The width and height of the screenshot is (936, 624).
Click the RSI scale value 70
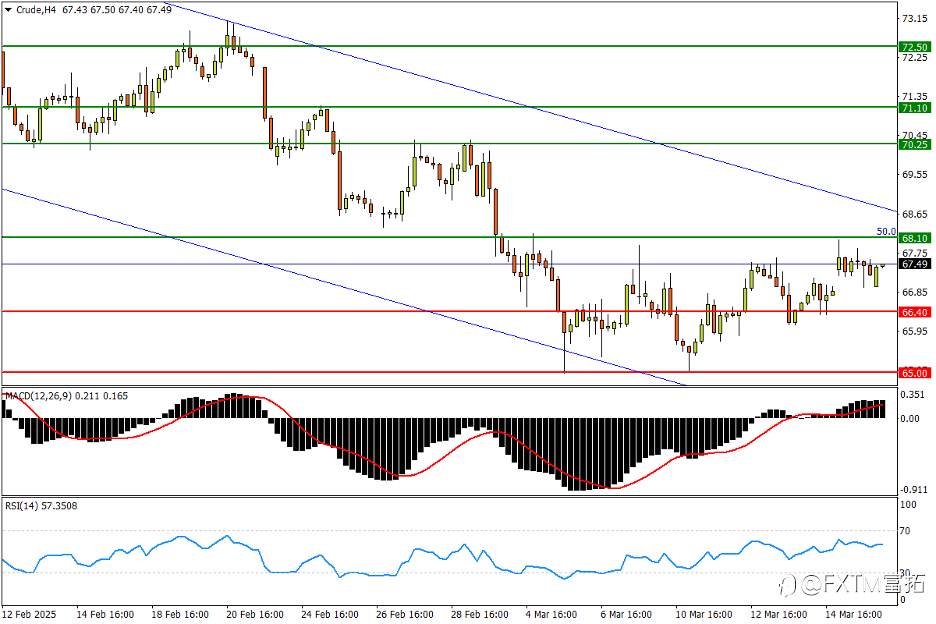tap(905, 530)
